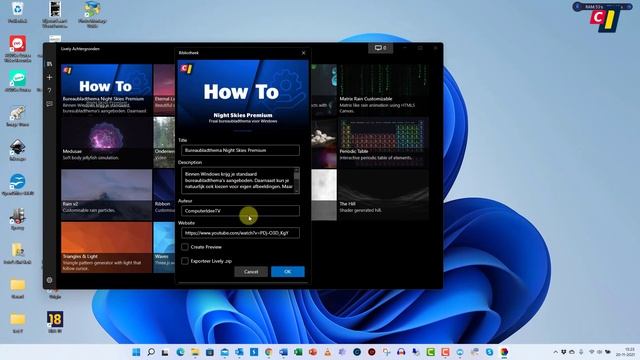Viewport: 640px width, 360px height.
Task: Open VLC media player from taskbar
Action: [x=327, y=352]
